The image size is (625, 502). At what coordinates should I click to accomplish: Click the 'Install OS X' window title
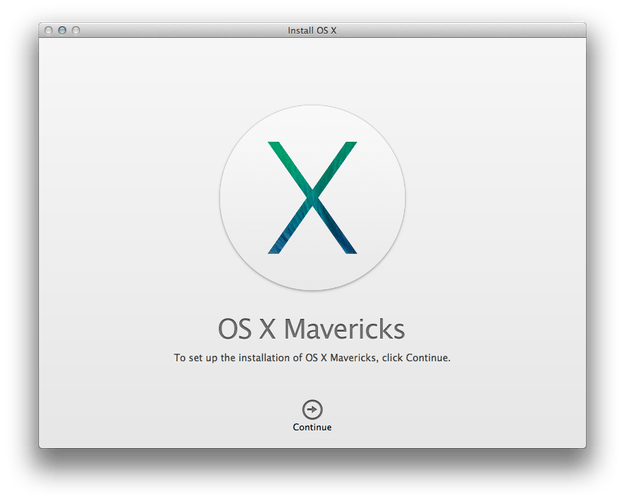(x=312, y=30)
